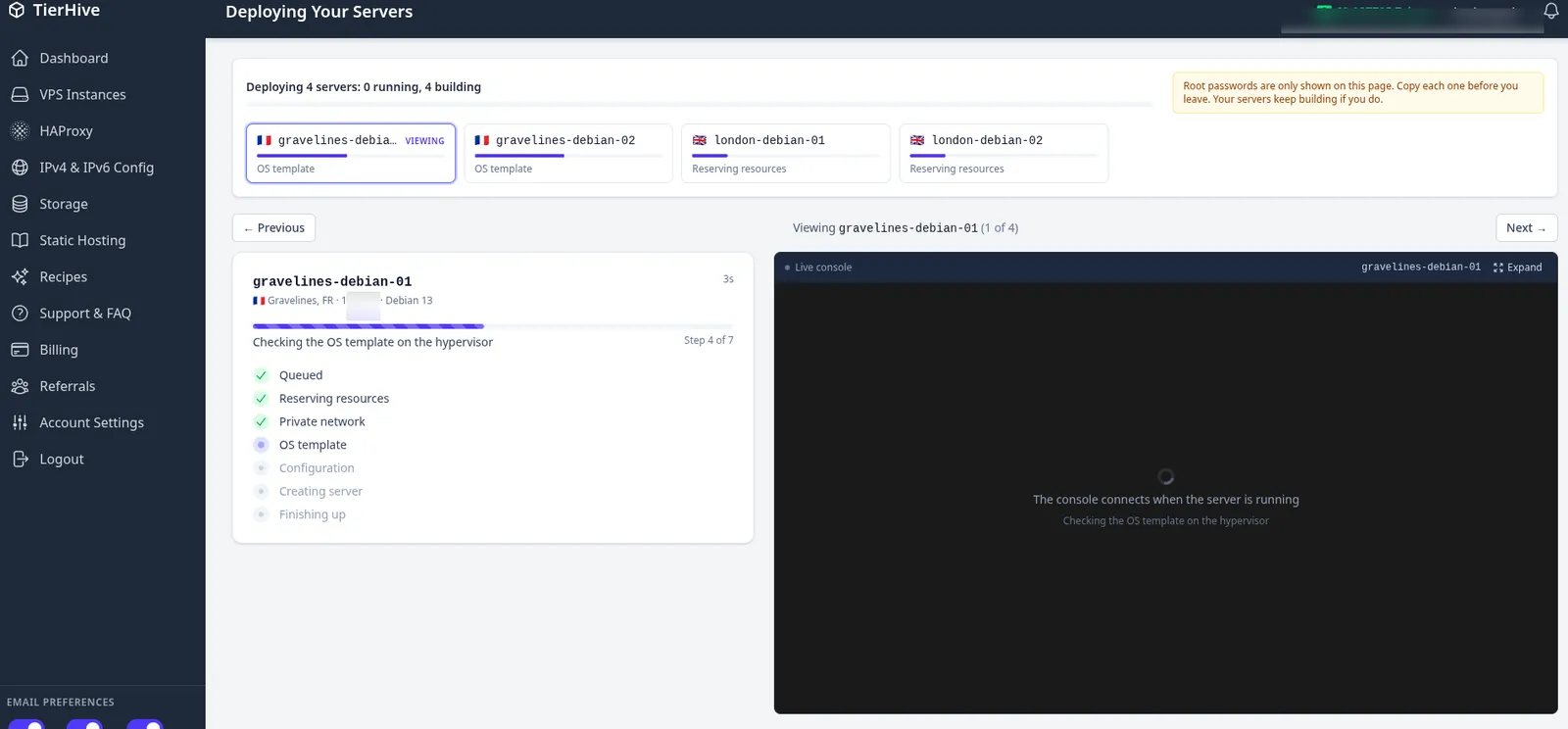Click the Billing card icon
Image resolution: width=1568 pixels, height=729 pixels.
click(x=20, y=350)
